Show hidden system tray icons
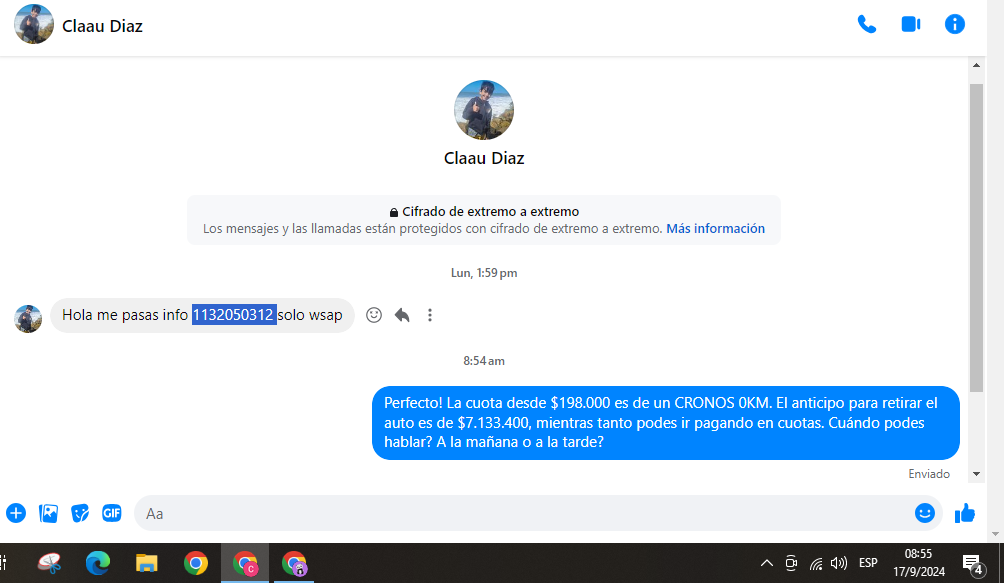 point(766,563)
